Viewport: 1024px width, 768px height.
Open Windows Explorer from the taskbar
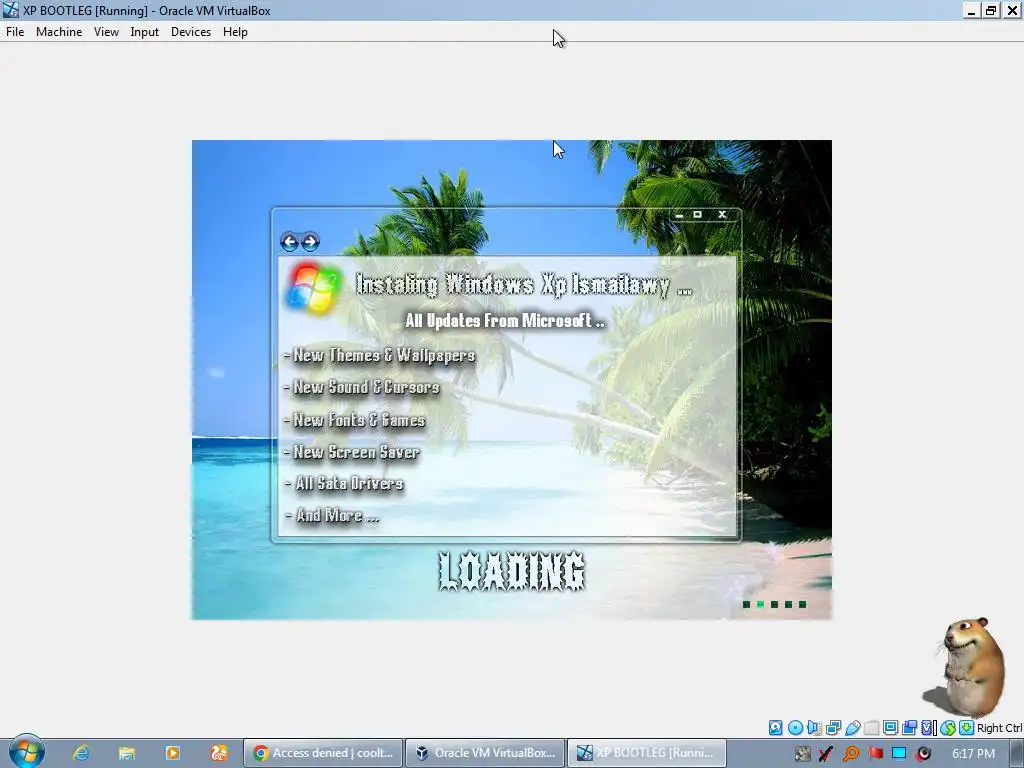click(127, 753)
